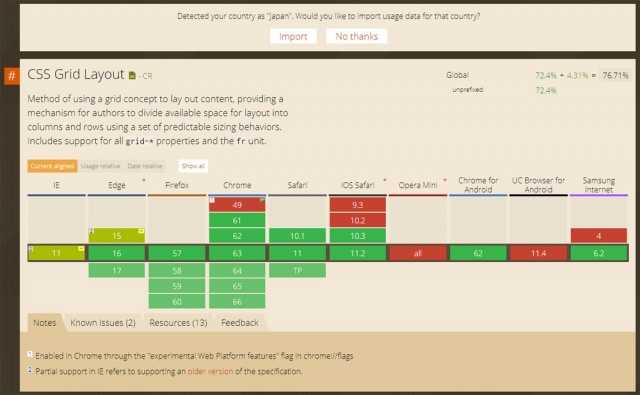Screen dimensions: 640x395
Task: Select the iOS Safari 10.3 cell
Action: coord(358,236)
